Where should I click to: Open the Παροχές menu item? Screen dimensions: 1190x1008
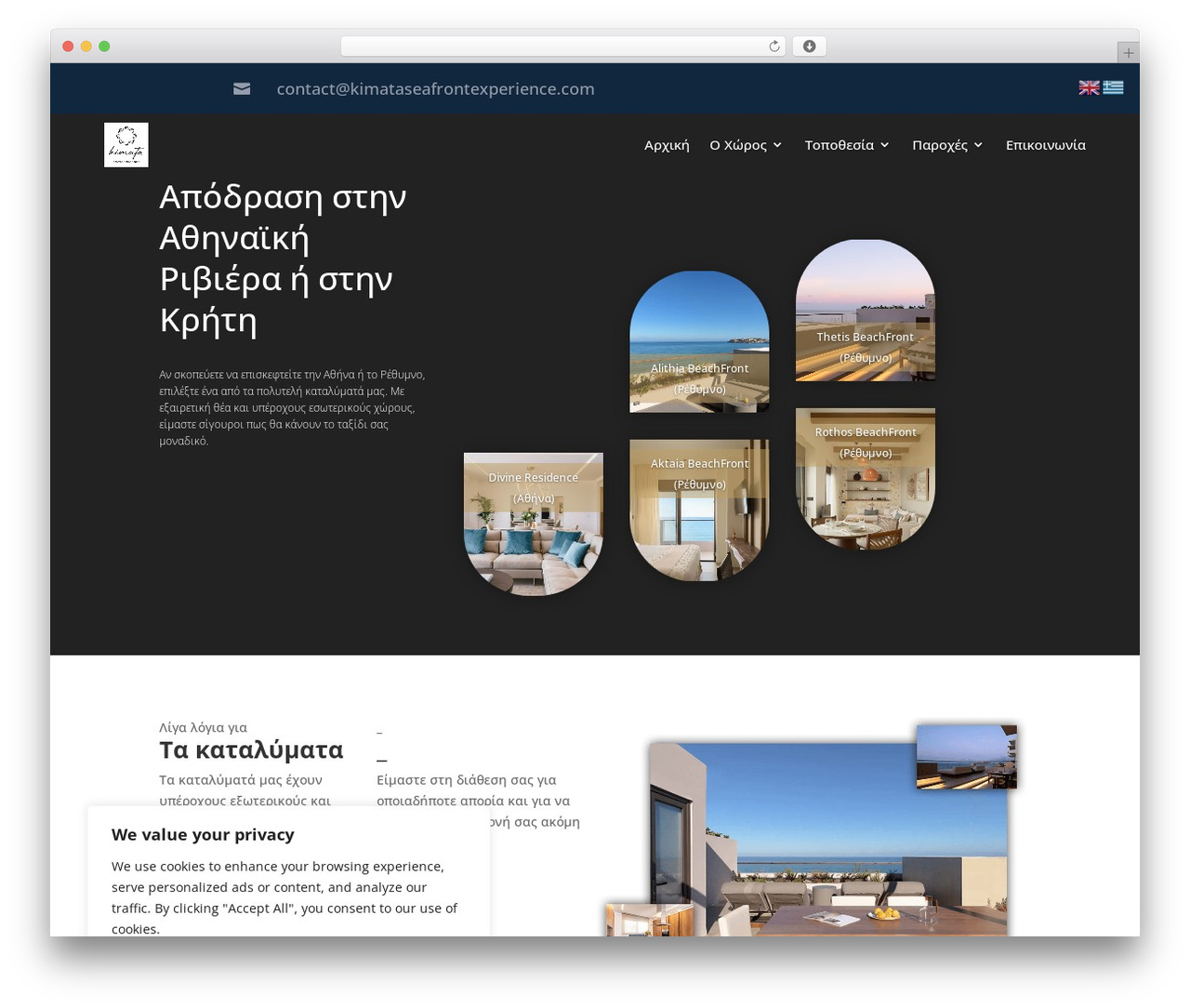coord(940,145)
